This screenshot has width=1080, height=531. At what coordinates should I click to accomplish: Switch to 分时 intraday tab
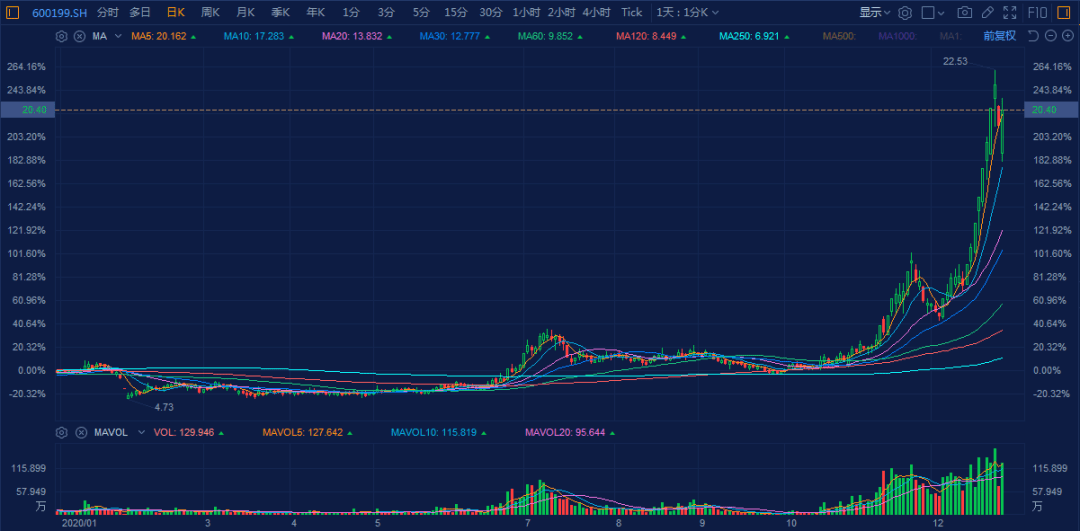tap(107, 12)
